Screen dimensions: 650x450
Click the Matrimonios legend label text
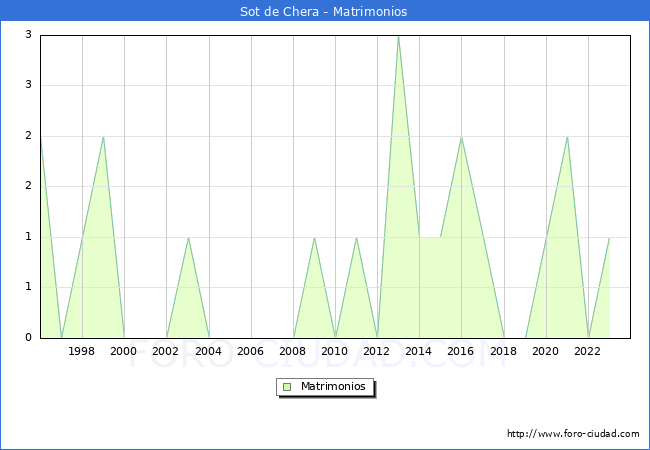334,386
